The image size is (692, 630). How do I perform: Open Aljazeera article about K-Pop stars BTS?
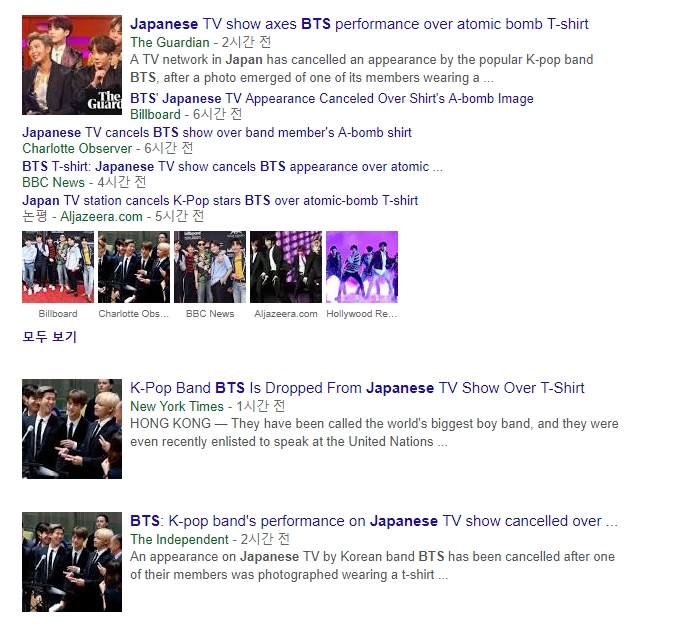220,200
